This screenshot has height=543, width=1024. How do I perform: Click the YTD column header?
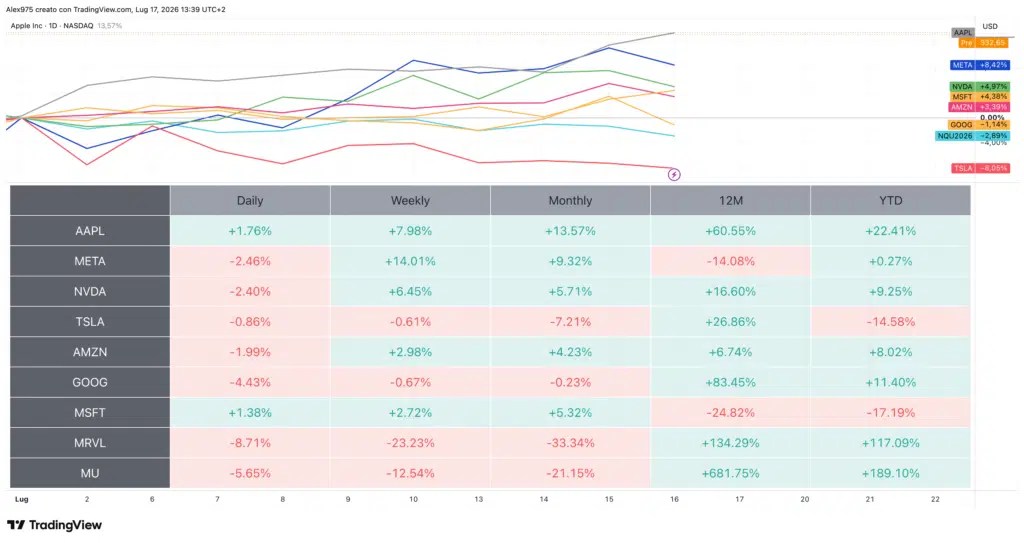(890, 201)
